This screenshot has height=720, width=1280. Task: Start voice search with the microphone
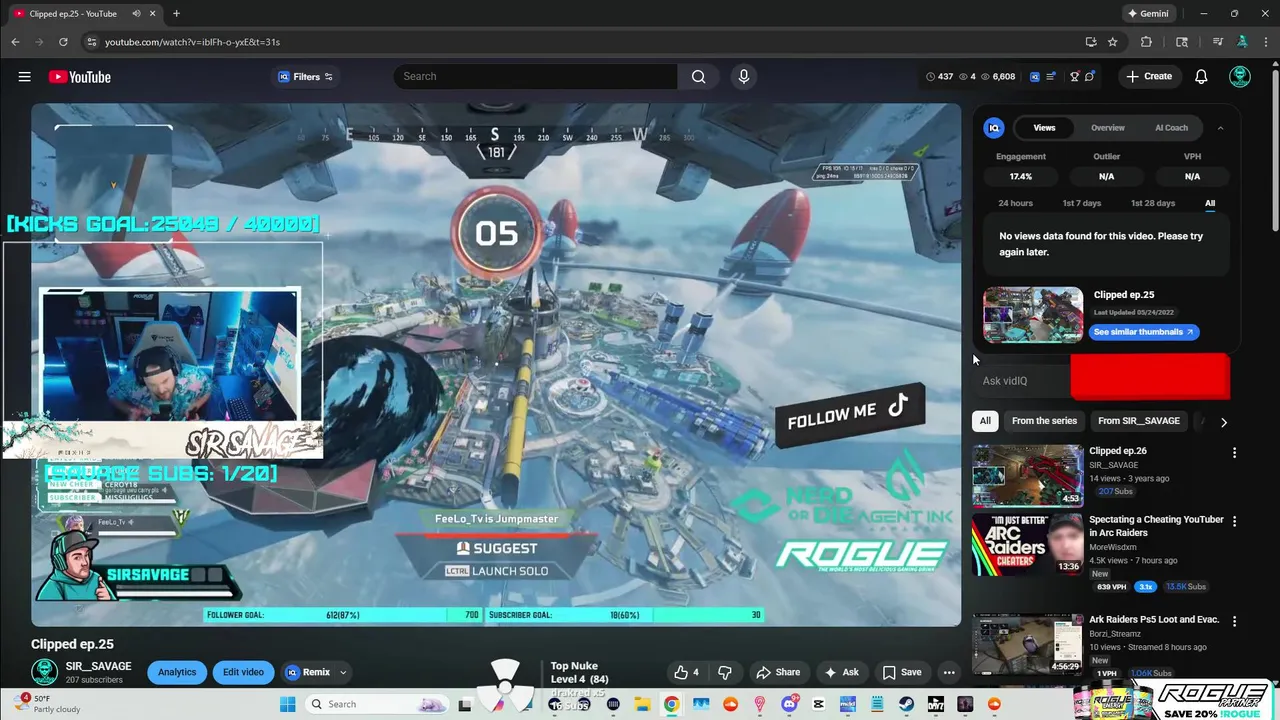point(743,77)
